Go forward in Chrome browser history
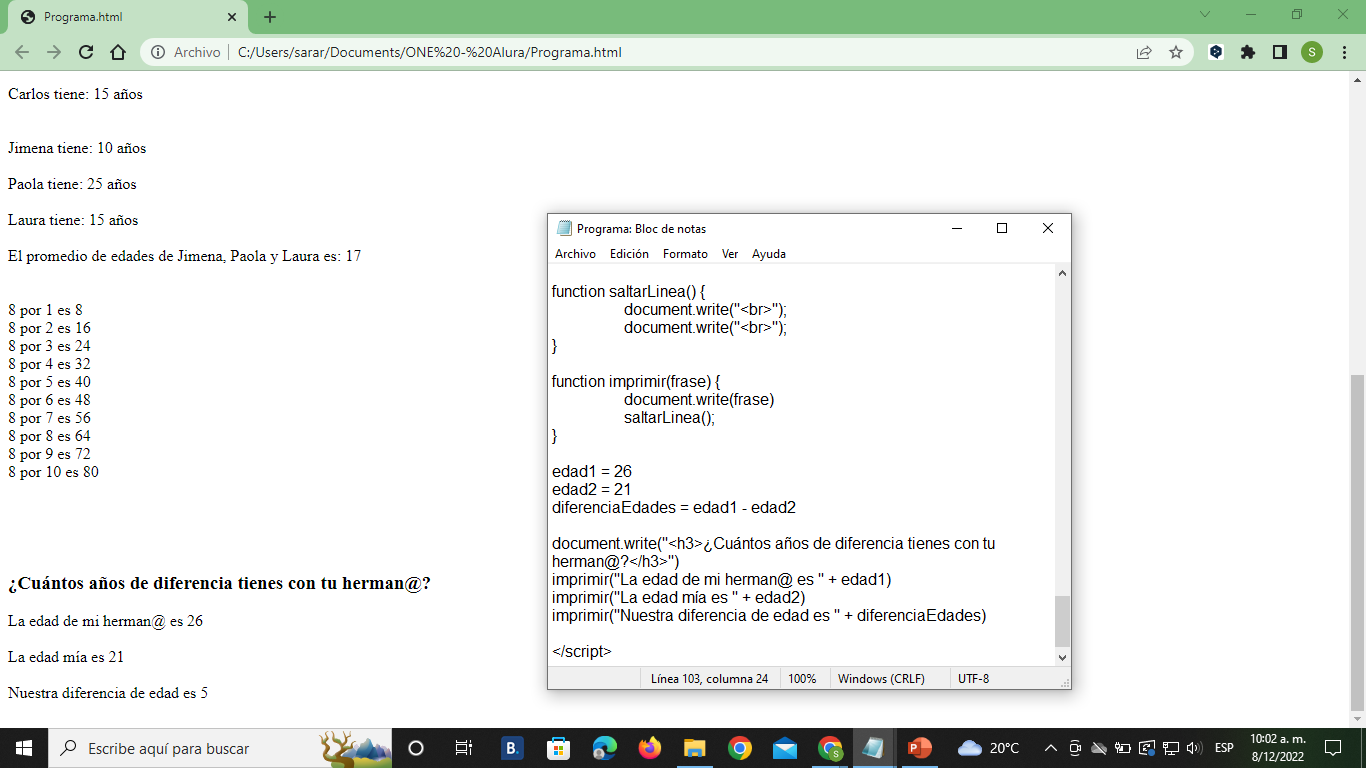Screen dimensions: 1366x768 pyautogui.click(x=54, y=52)
